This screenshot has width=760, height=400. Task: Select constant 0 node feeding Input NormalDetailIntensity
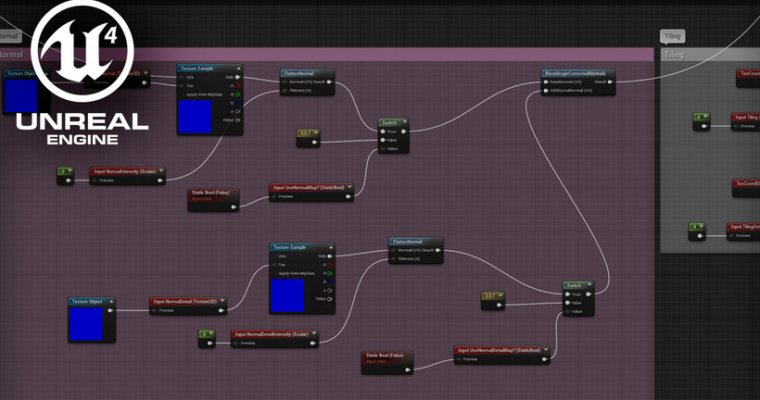[x=207, y=339]
